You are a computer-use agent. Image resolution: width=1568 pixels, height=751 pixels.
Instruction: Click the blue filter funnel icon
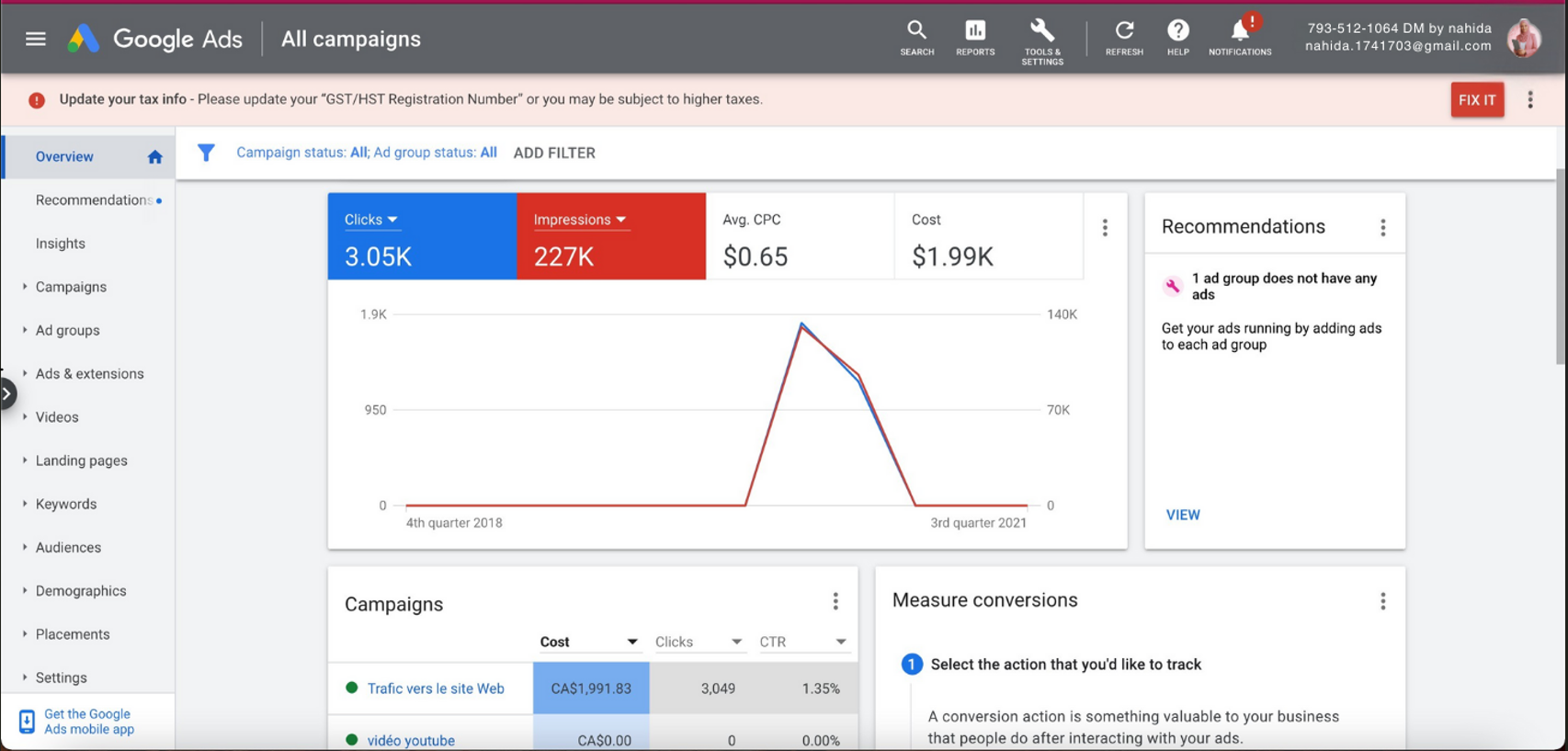(x=206, y=153)
